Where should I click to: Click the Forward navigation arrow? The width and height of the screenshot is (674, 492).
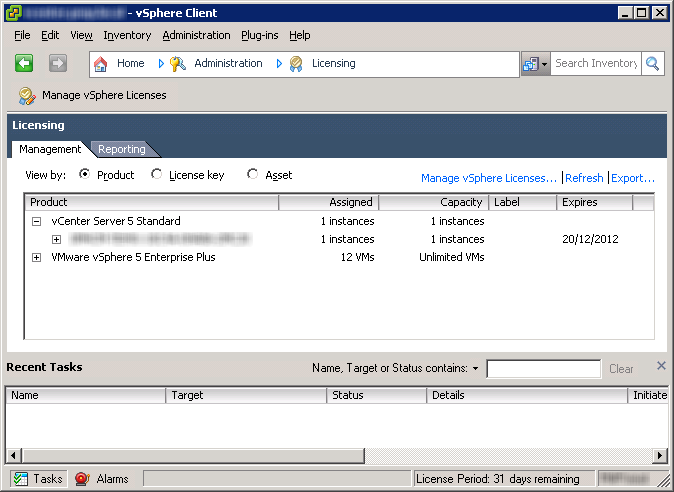tap(57, 63)
